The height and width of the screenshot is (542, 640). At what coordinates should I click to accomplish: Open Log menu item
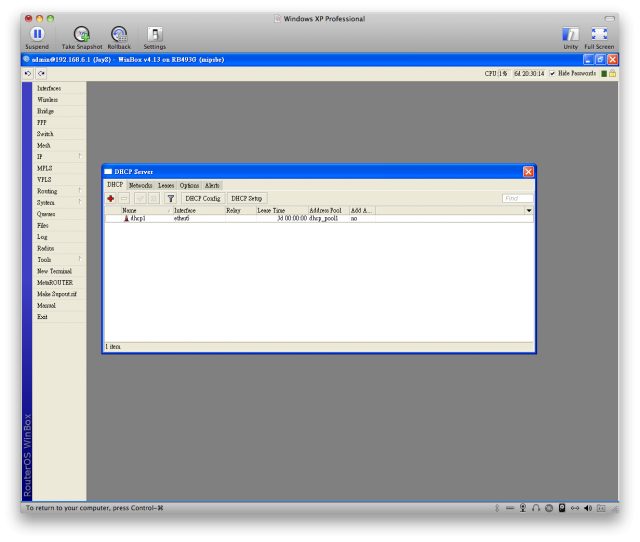[x=59, y=237]
